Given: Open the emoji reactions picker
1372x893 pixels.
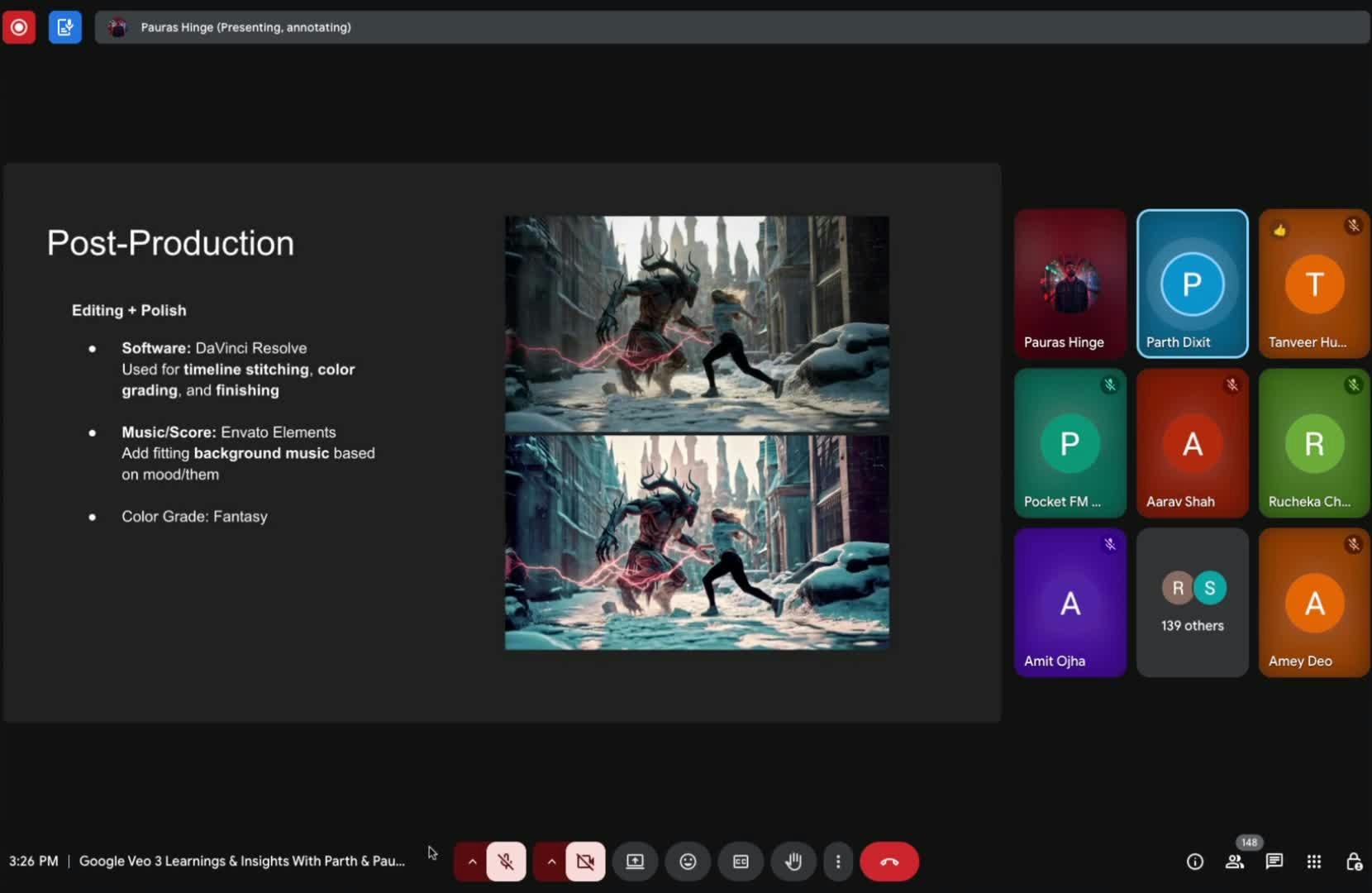Looking at the screenshot, I should (688, 862).
